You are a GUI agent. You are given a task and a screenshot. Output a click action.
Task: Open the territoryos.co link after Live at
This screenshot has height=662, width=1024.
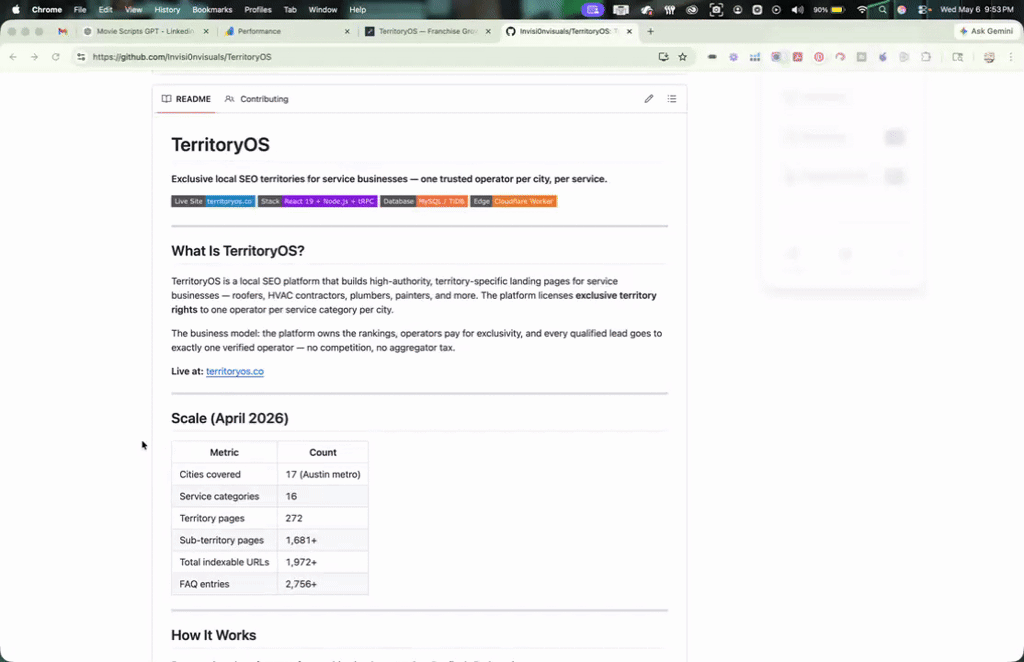click(x=235, y=371)
